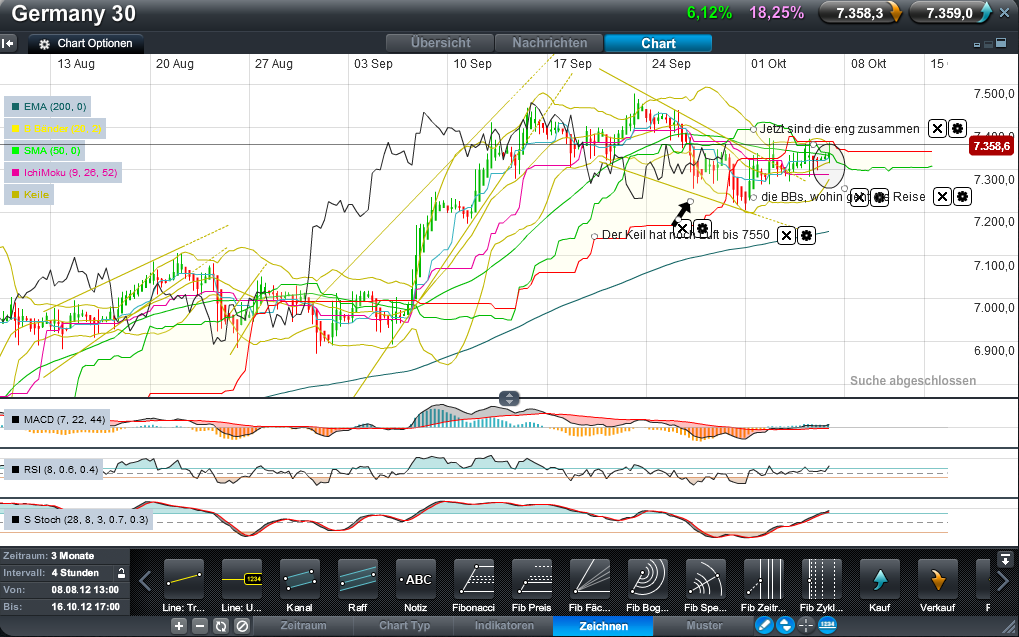Select the Fib Bogen arc tool
This screenshot has height=637, width=1019.
[647, 579]
